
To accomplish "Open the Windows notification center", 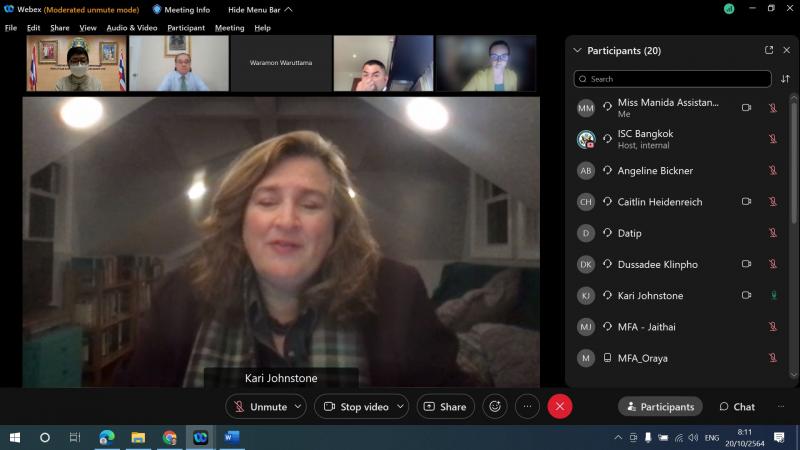I will (779, 437).
